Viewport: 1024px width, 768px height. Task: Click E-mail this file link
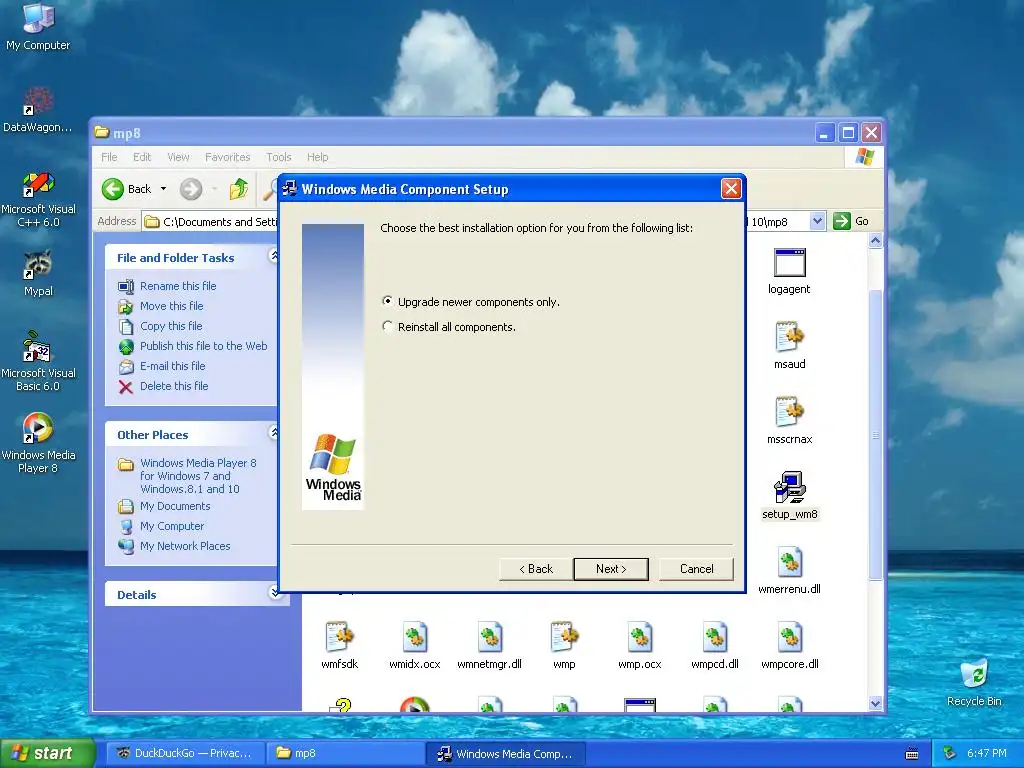click(x=172, y=366)
